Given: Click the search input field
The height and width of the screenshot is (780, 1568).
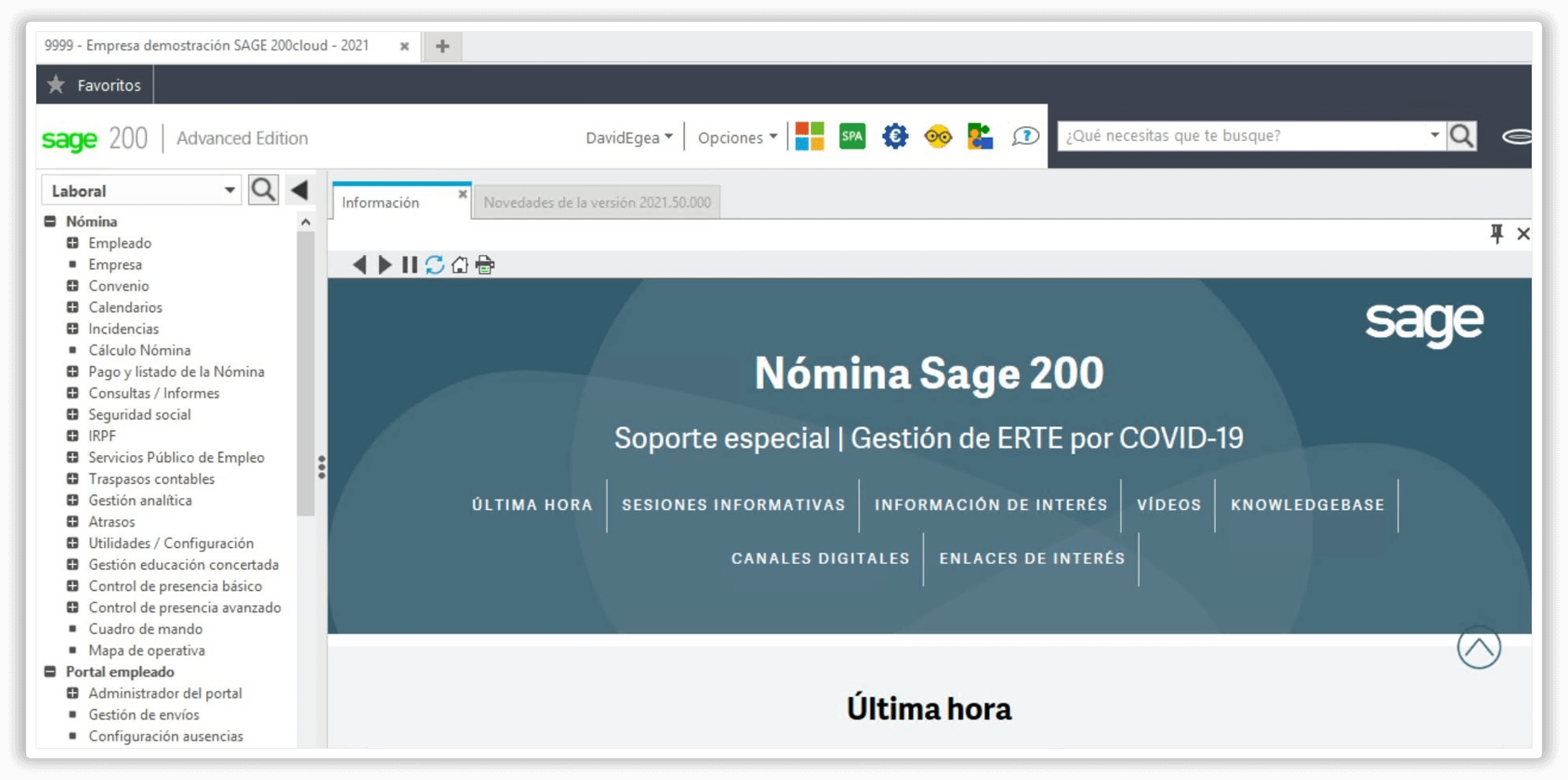Looking at the screenshot, I should (x=1242, y=136).
